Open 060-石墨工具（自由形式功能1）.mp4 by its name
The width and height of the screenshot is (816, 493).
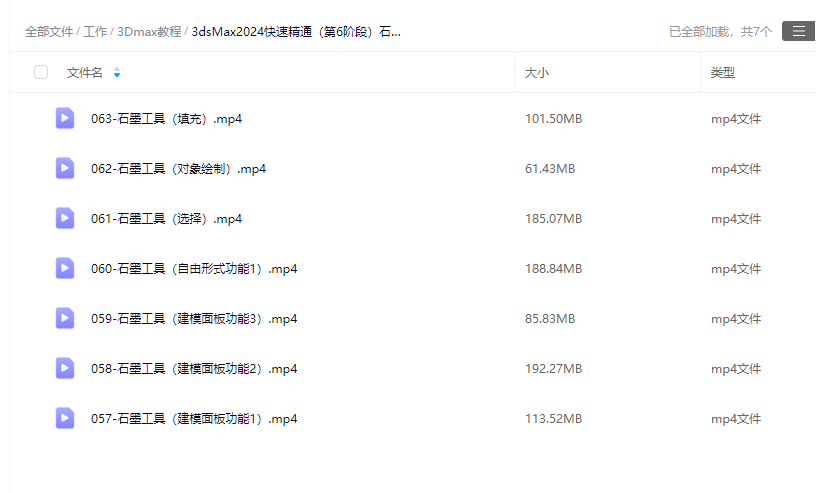click(194, 269)
